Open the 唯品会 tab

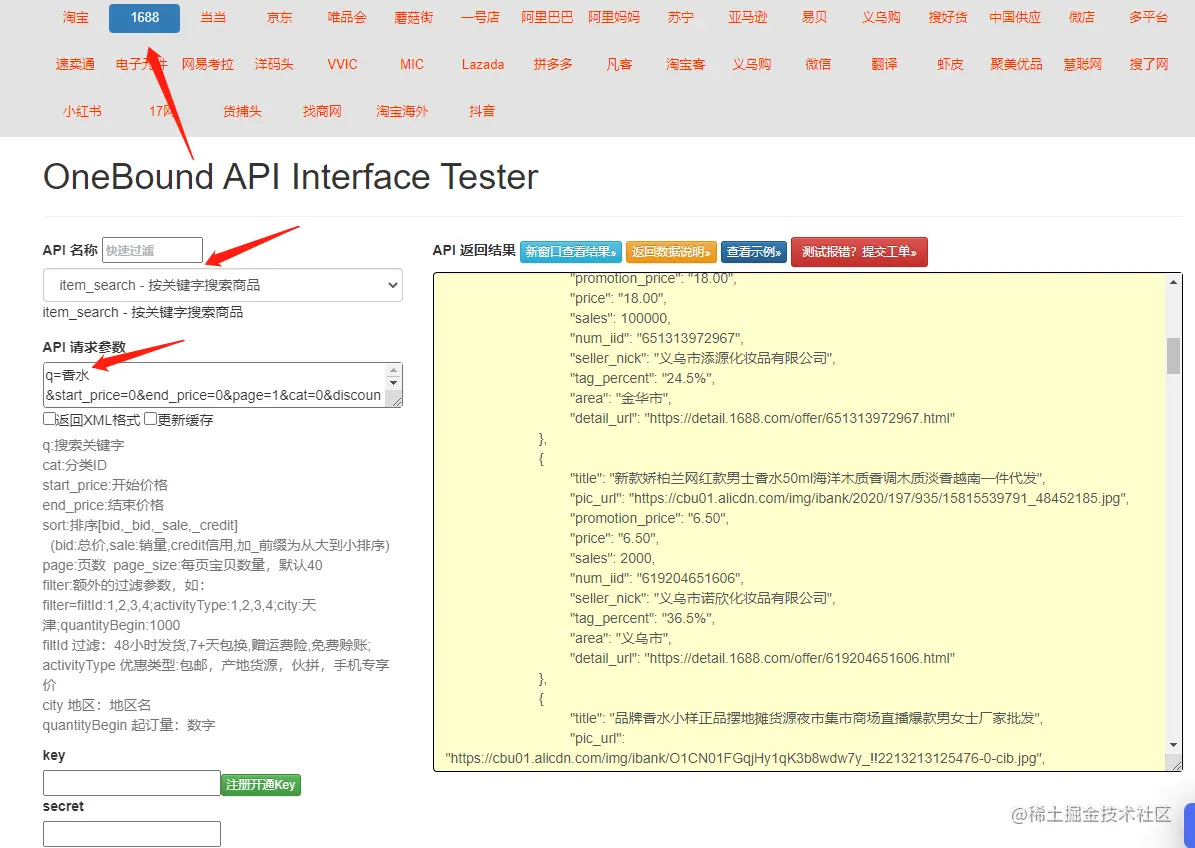pyautogui.click(x=347, y=18)
